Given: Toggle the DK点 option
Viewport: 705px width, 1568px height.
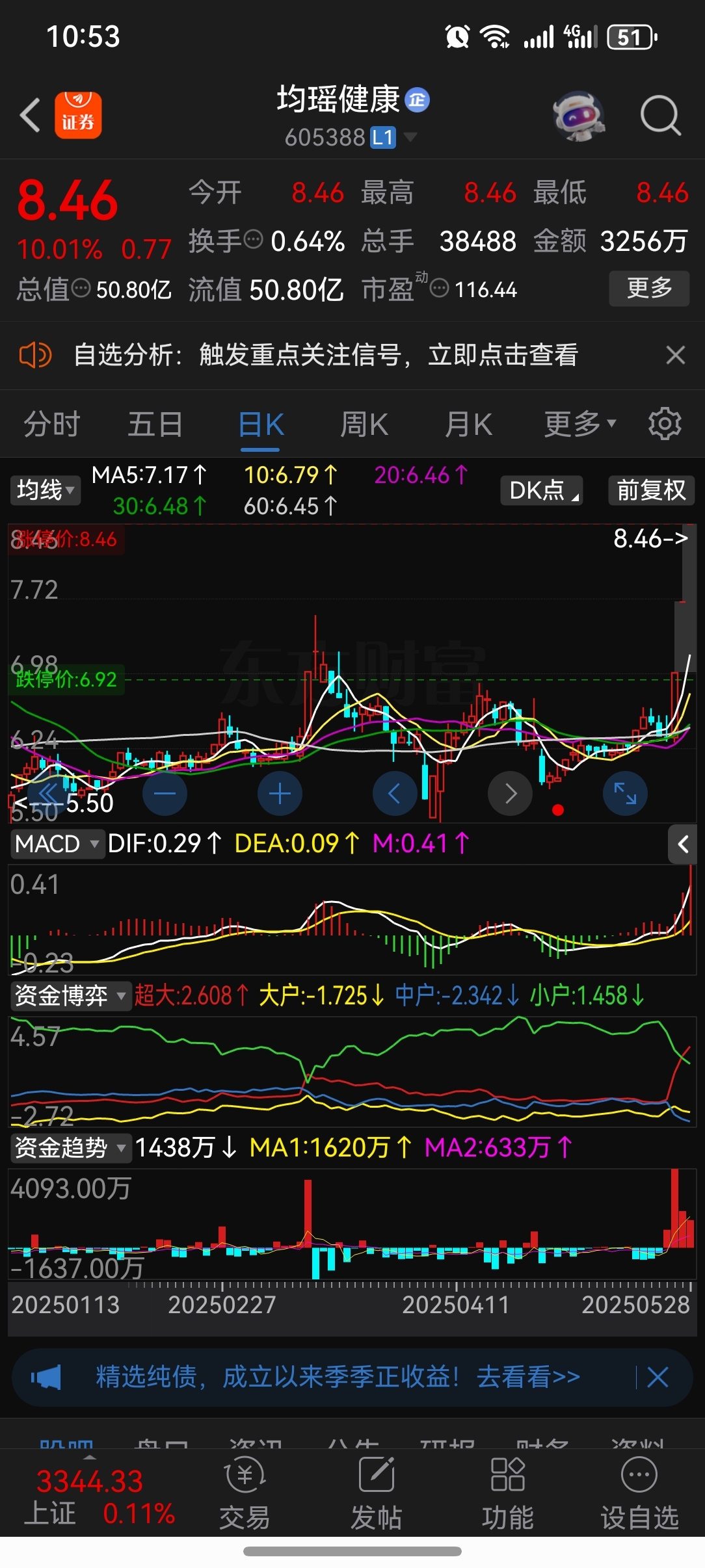Looking at the screenshot, I should pyautogui.click(x=541, y=490).
